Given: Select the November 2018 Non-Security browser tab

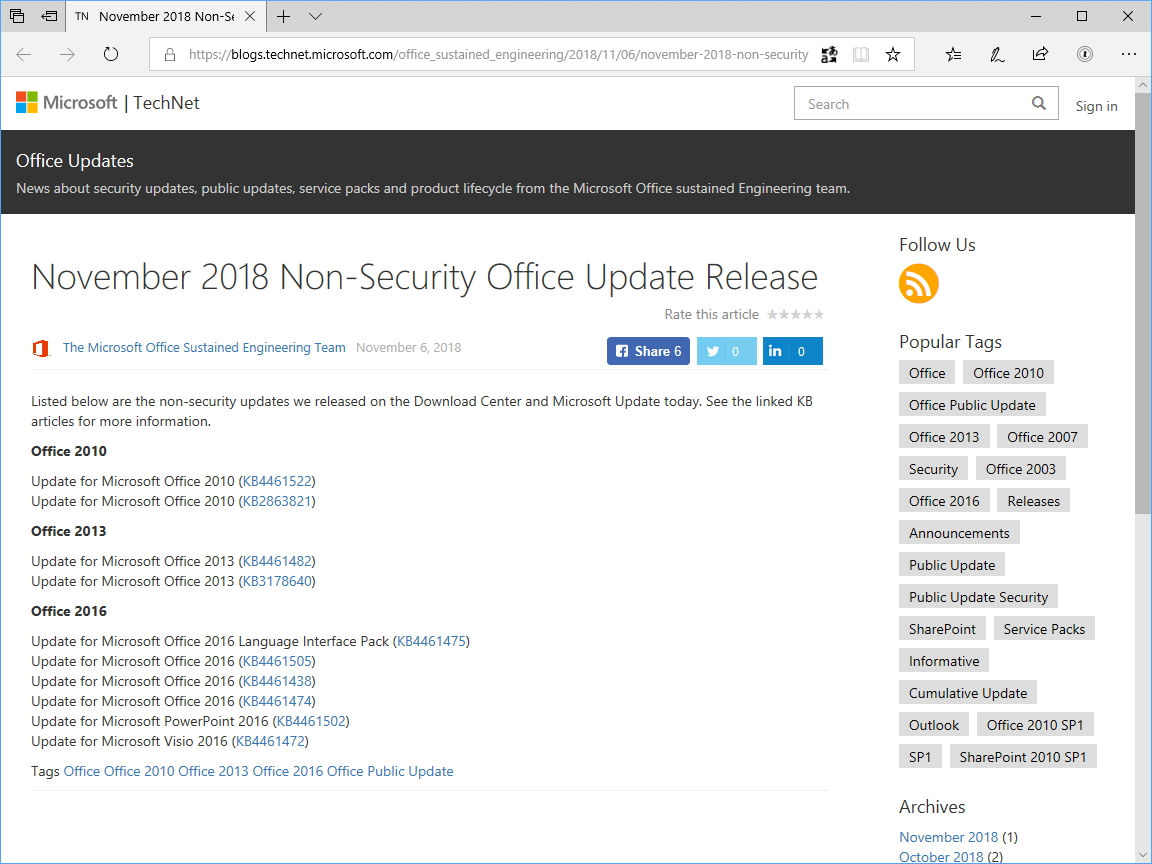Looking at the screenshot, I should [x=160, y=17].
